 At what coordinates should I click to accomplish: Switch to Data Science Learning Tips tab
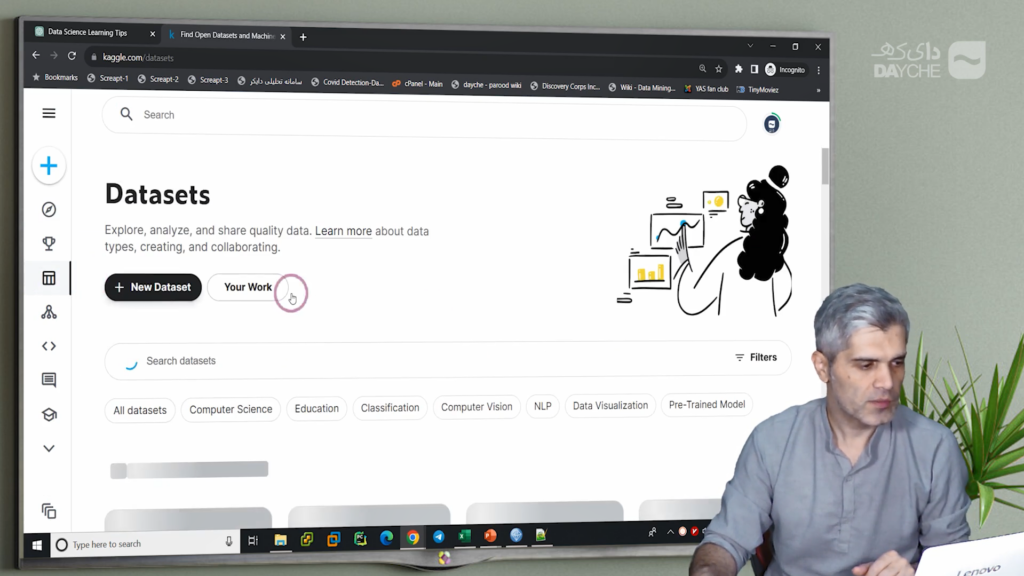[x=90, y=33]
